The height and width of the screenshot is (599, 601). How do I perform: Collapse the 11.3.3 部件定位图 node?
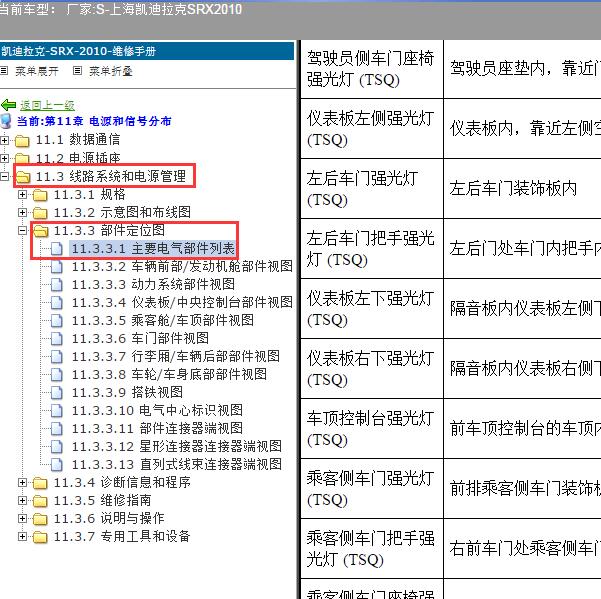click(22, 230)
